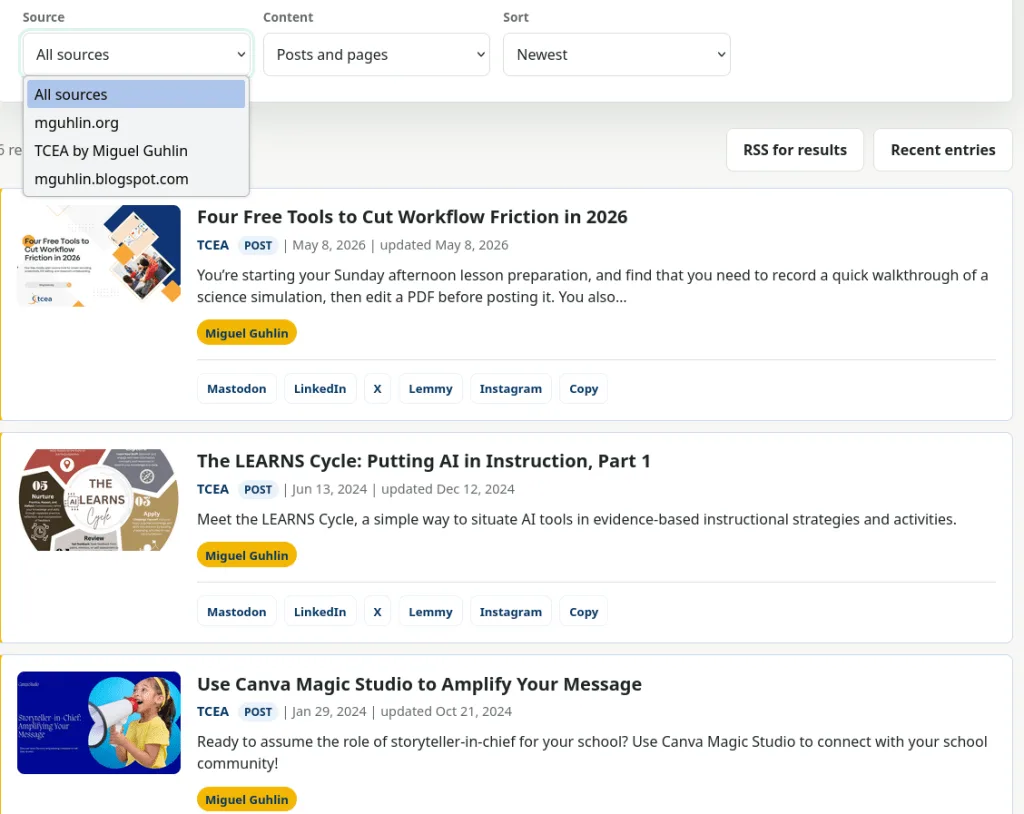The image size is (1024, 814).
Task: Share Four Free Tools post on LinkedIn
Action: [320, 389]
